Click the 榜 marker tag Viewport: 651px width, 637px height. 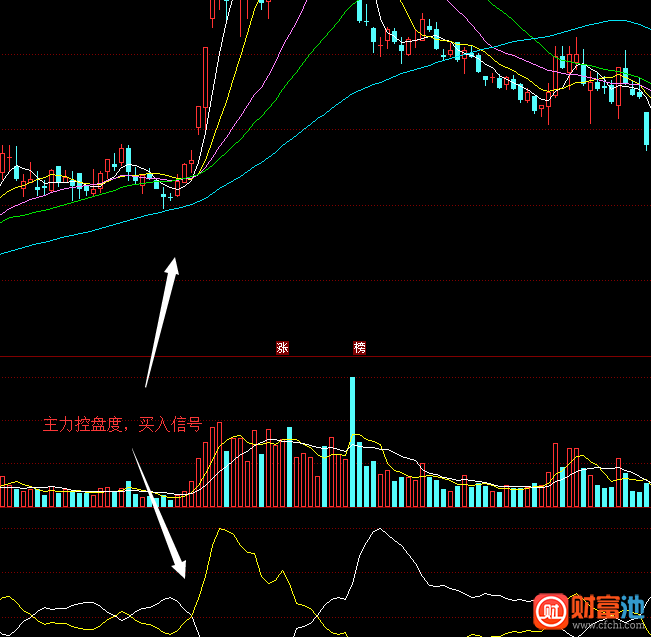360,348
